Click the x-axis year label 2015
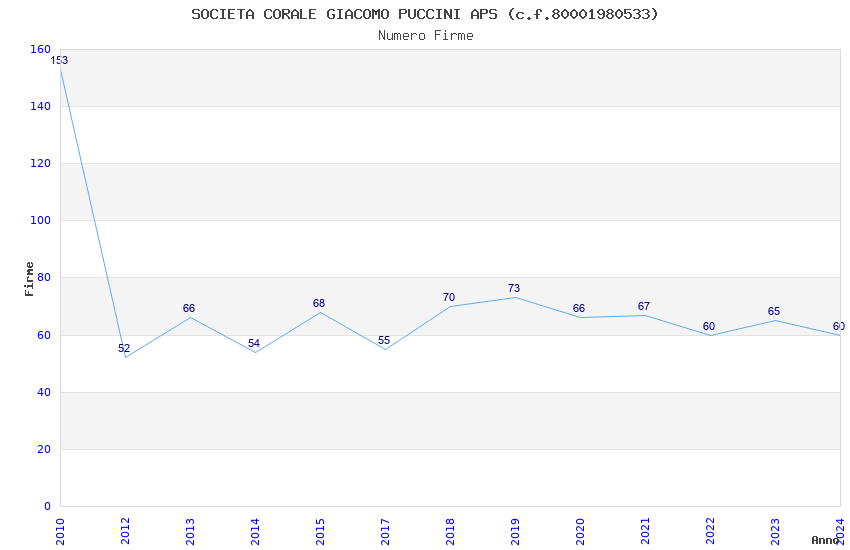The image size is (850, 550). [320, 531]
